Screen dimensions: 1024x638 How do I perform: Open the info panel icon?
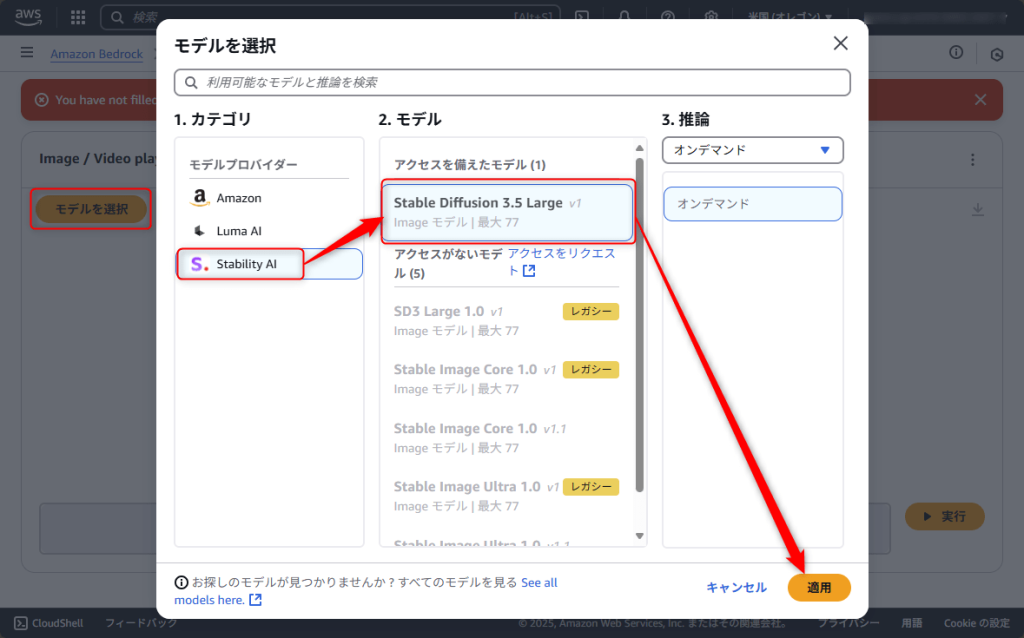tap(956, 53)
